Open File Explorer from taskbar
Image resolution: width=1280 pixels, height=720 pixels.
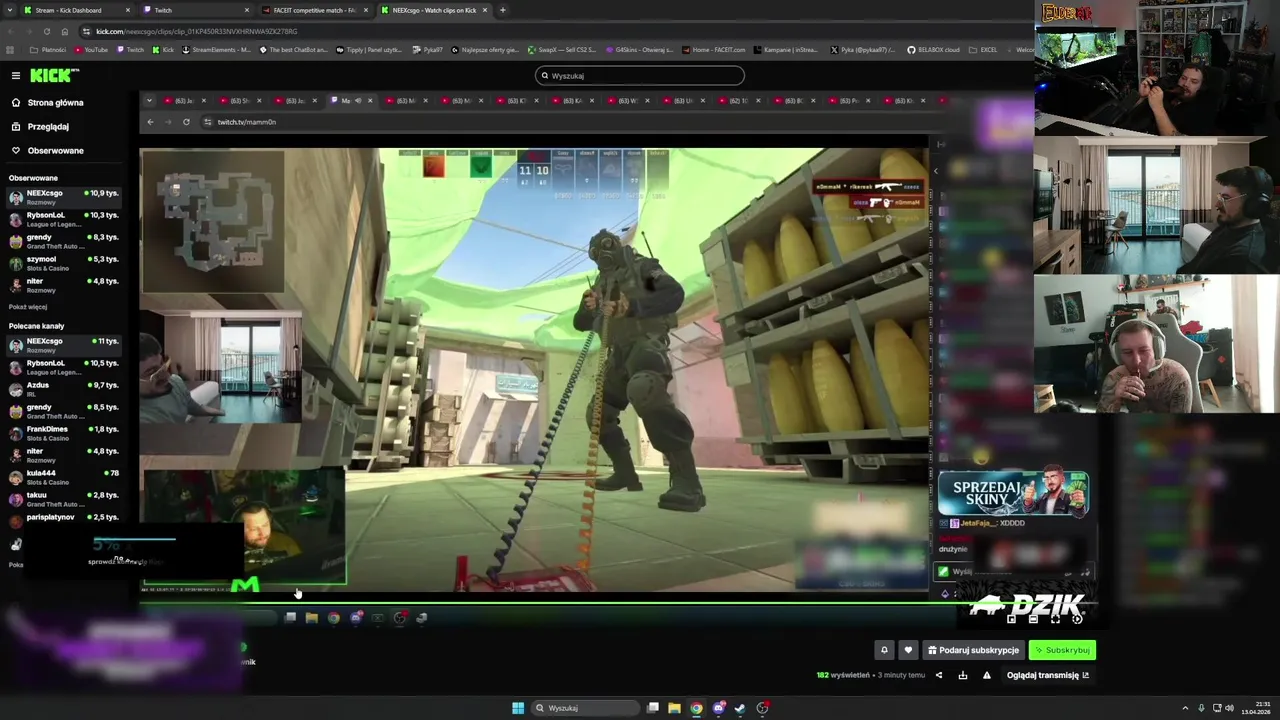(674, 708)
